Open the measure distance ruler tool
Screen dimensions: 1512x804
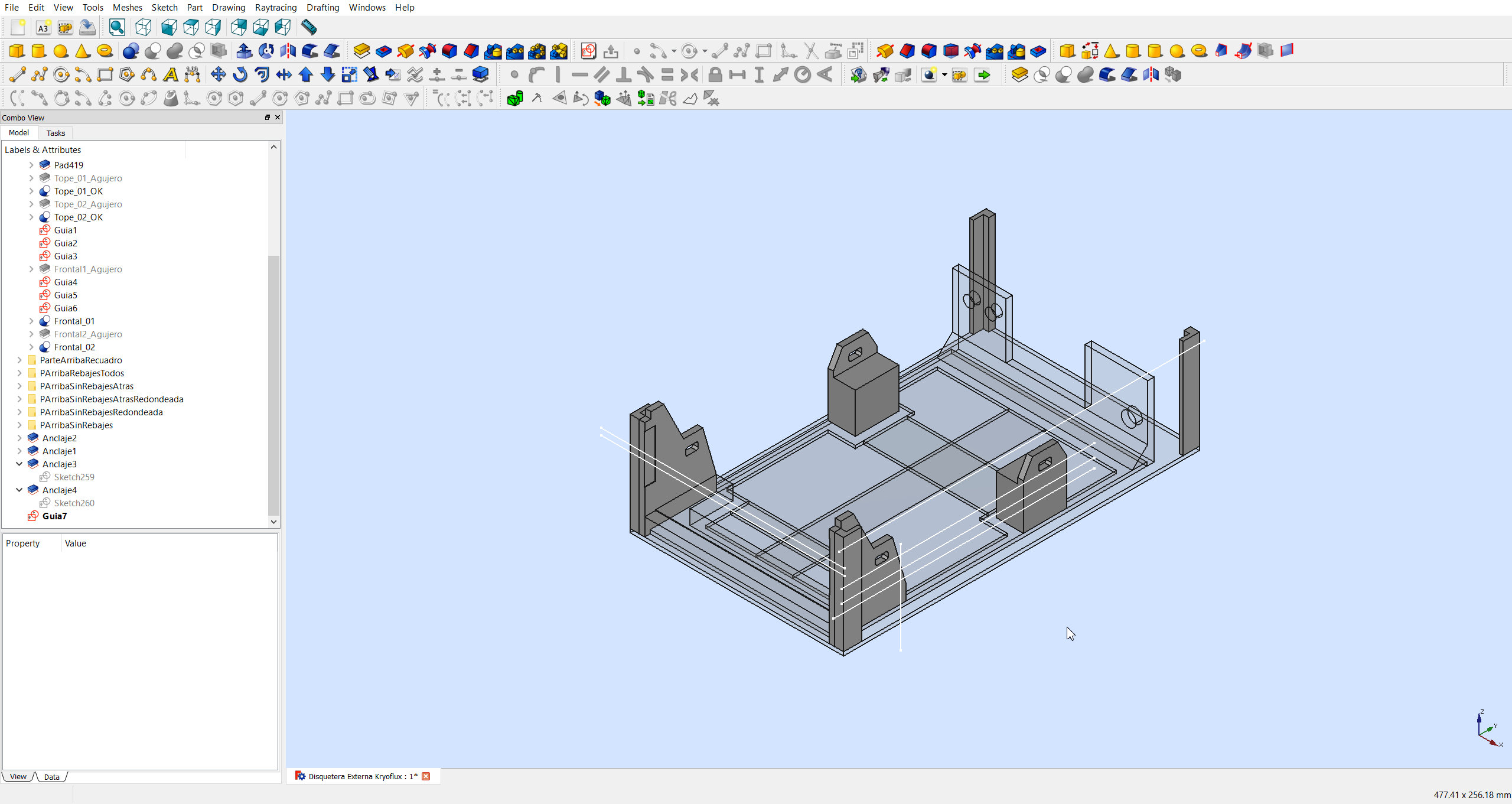click(x=309, y=27)
